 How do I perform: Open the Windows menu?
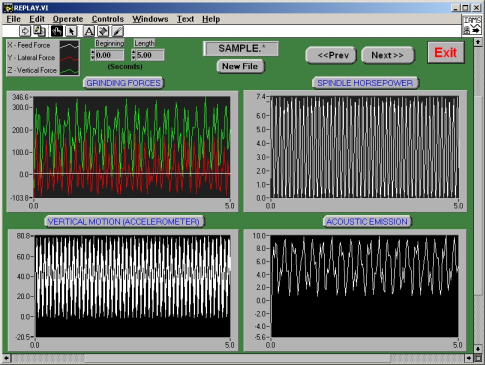pyautogui.click(x=150, y=19)
